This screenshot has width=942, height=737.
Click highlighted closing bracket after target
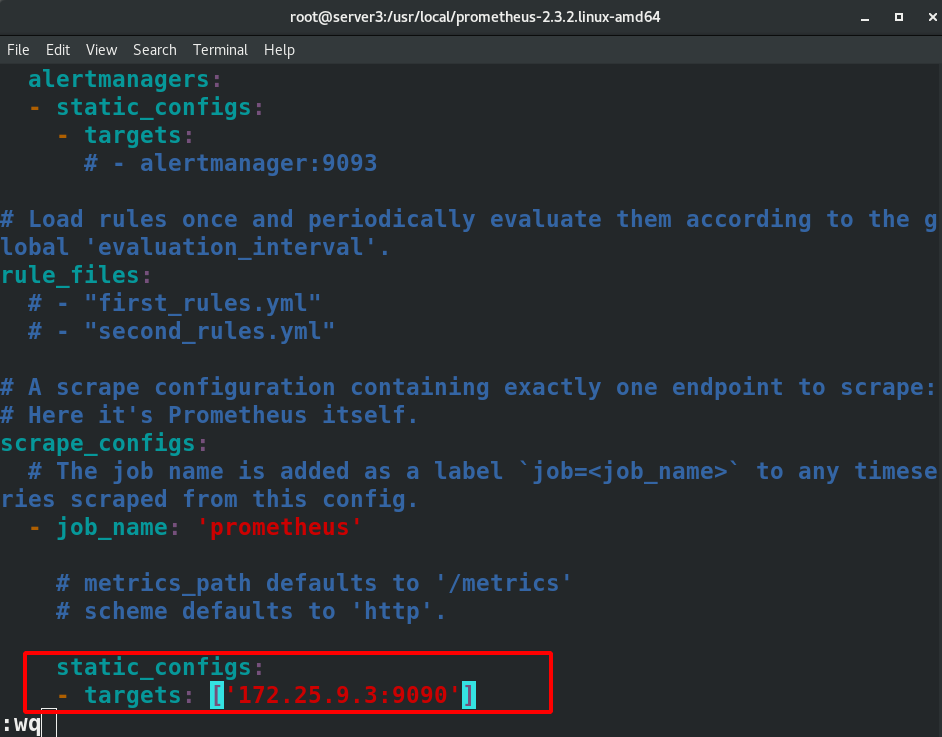pyautogui.click(x=469, y=695)
